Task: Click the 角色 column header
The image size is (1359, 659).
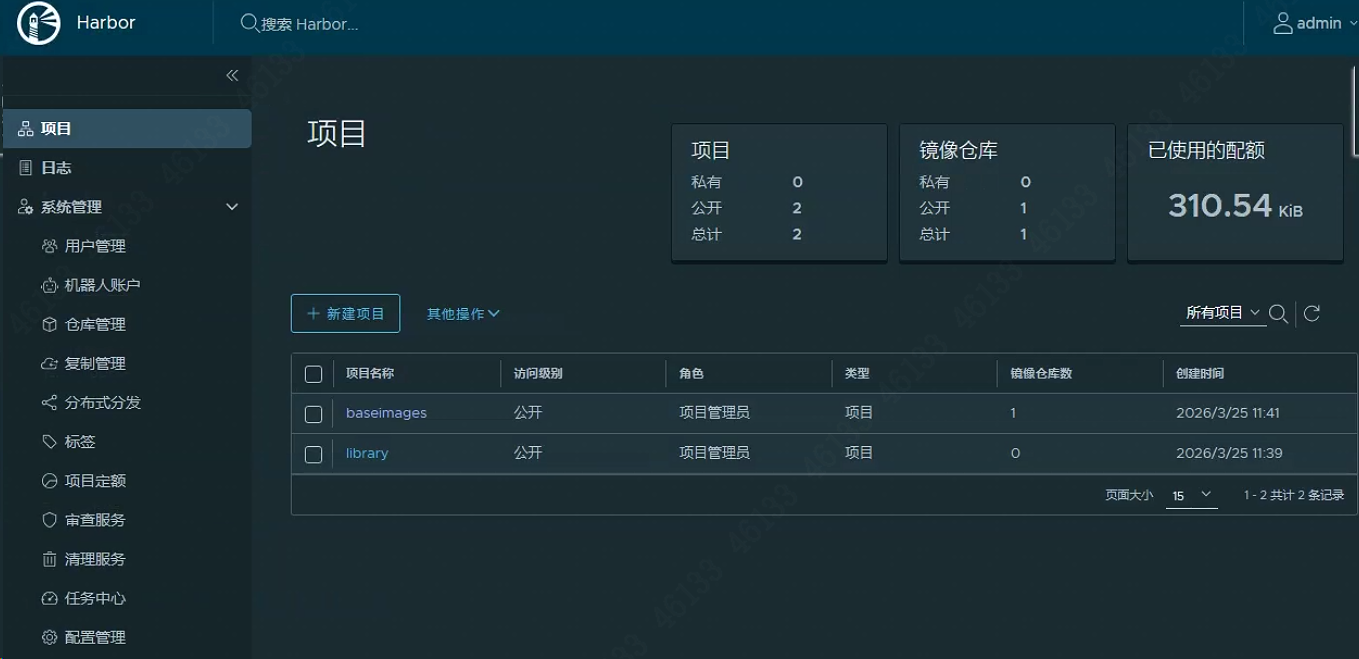Action: click(x=692, y=374)
